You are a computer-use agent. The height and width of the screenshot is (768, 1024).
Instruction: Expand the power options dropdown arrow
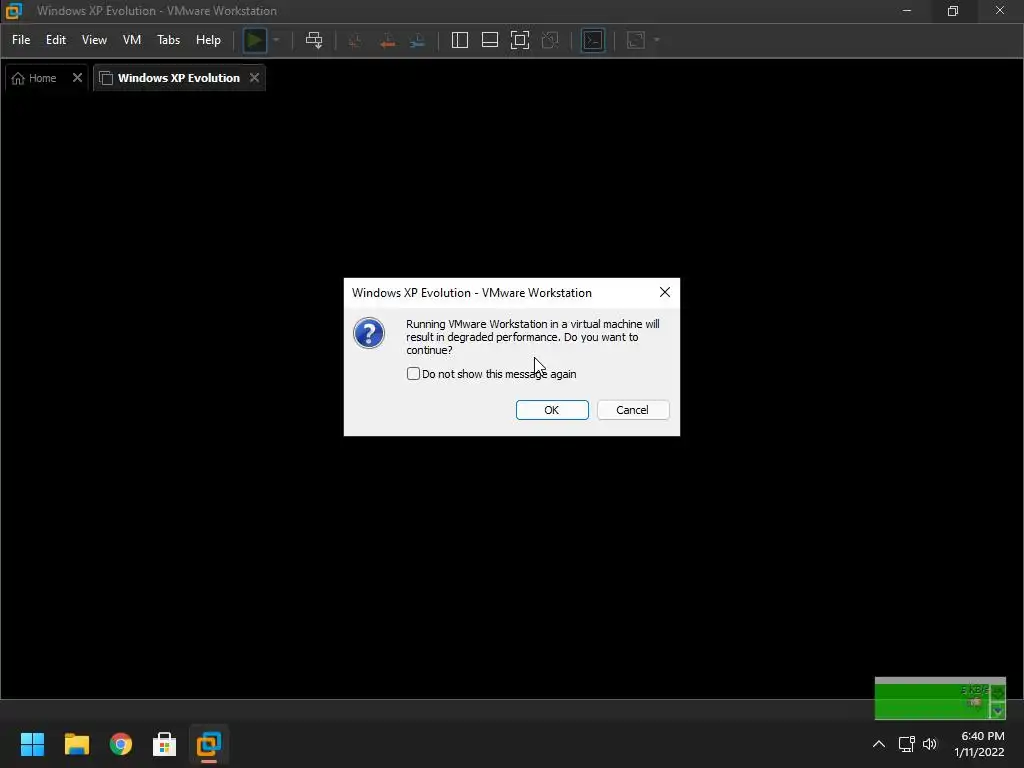276,40
